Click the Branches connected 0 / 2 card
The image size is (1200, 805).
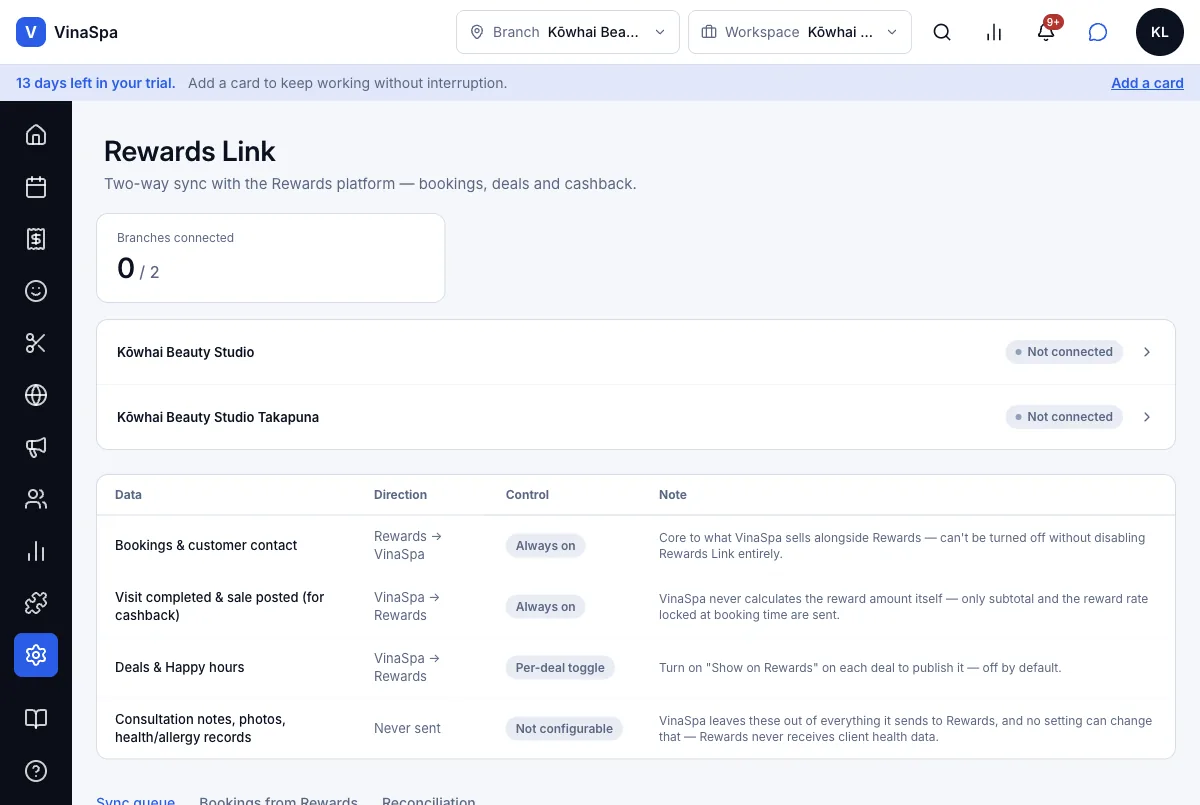click(270, 258)
